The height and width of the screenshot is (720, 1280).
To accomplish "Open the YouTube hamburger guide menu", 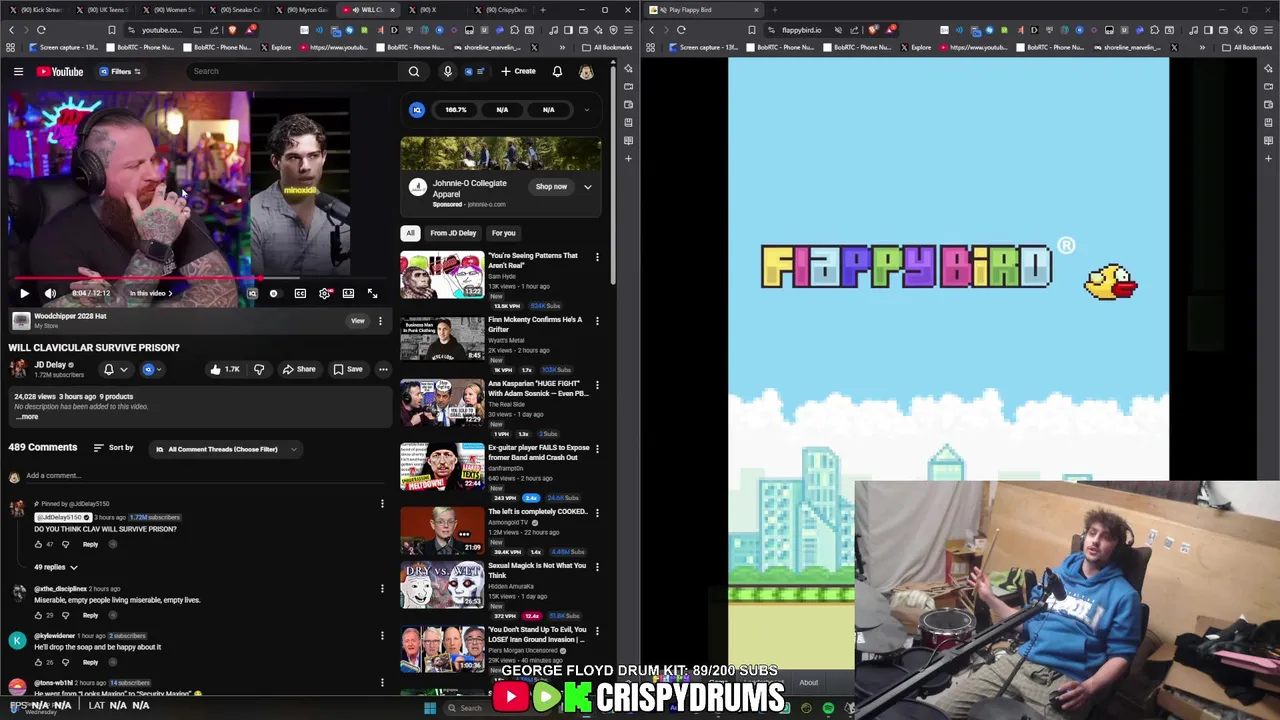I will click(x=18, y=71).
